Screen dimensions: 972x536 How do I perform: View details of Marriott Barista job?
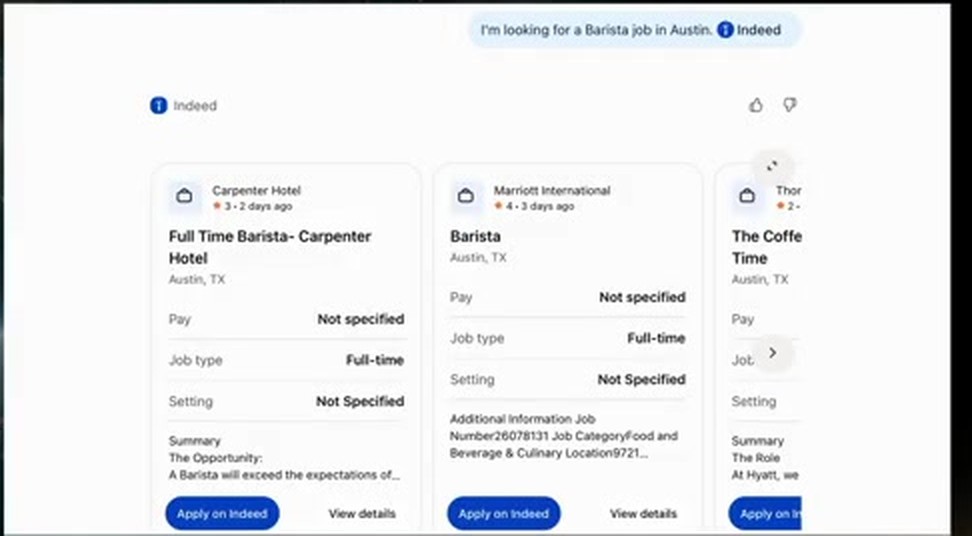point(643,514)
